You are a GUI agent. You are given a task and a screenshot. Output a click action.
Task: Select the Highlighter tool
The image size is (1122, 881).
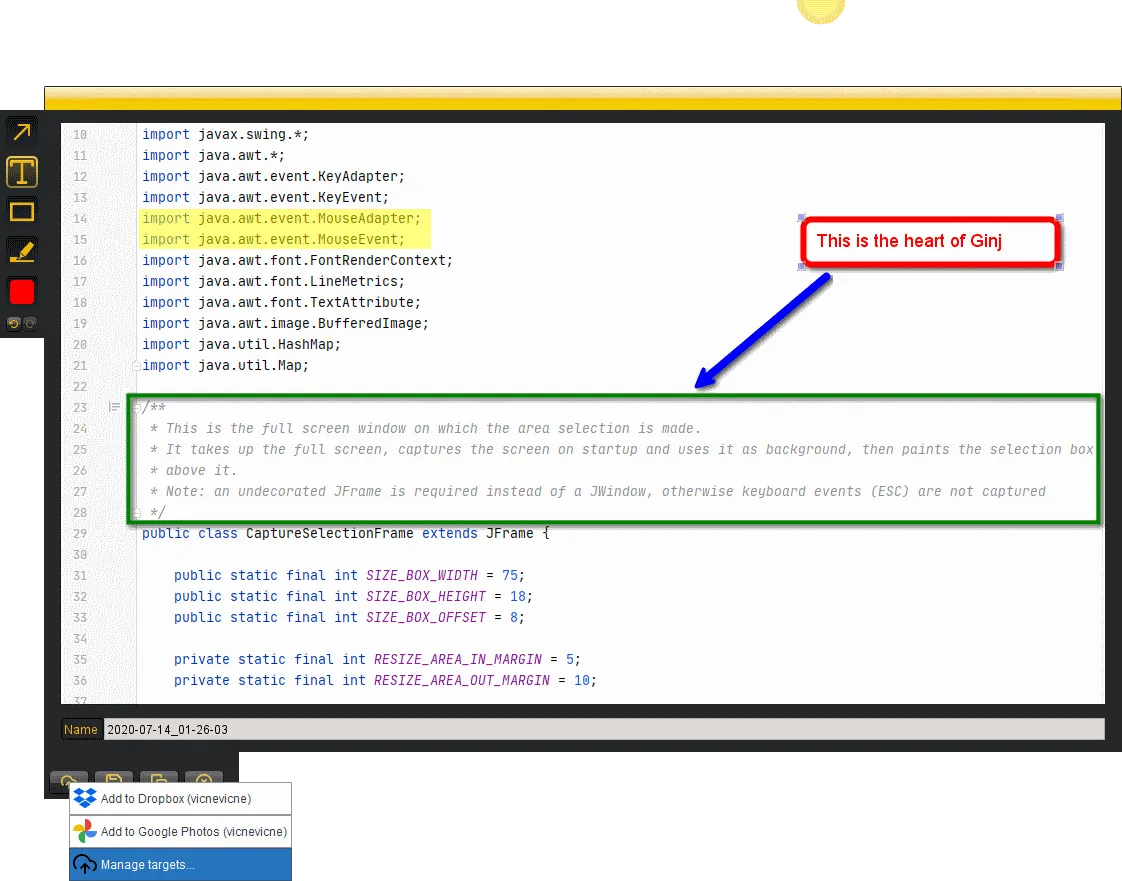point(22,251)
